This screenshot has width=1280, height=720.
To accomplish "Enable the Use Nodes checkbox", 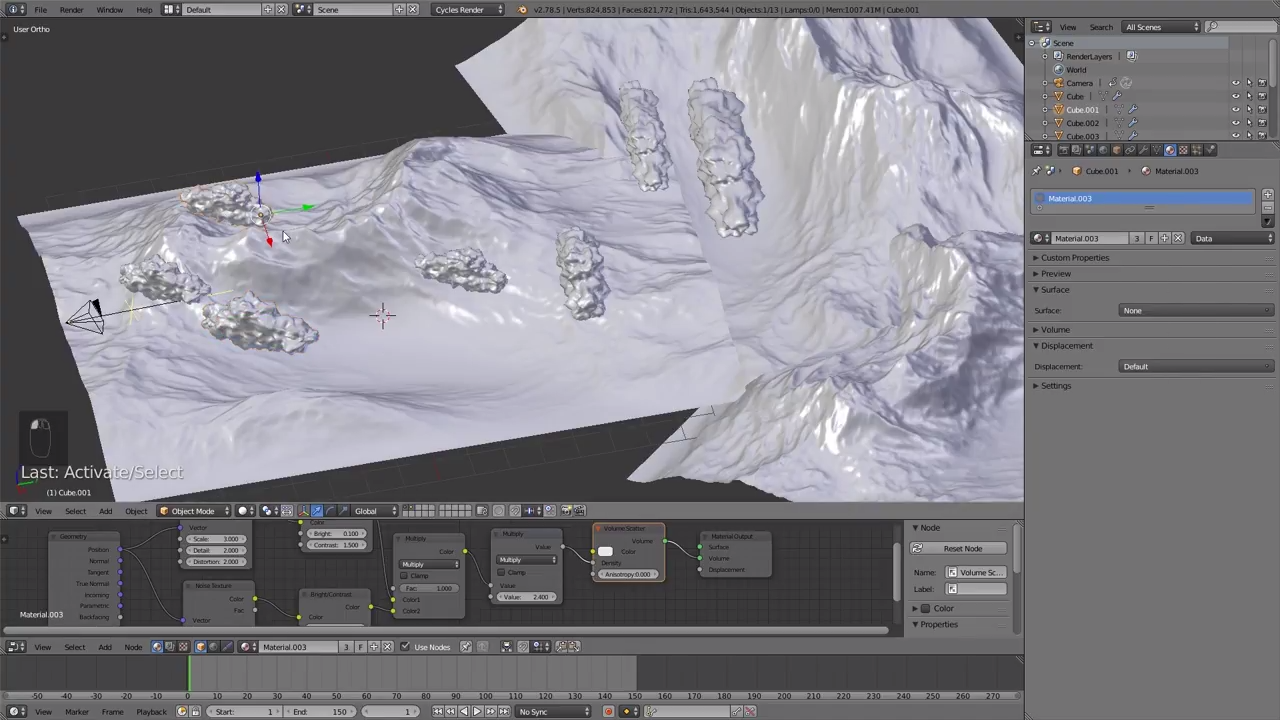I will [405, 647].
